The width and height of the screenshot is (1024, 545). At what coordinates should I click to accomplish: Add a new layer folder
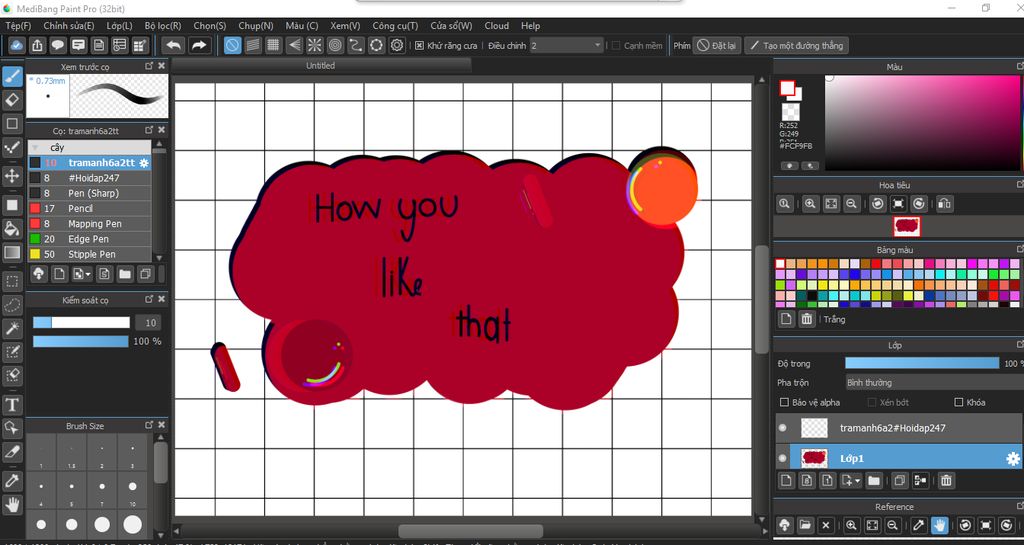pyautogui.click(x=874, y=481)
